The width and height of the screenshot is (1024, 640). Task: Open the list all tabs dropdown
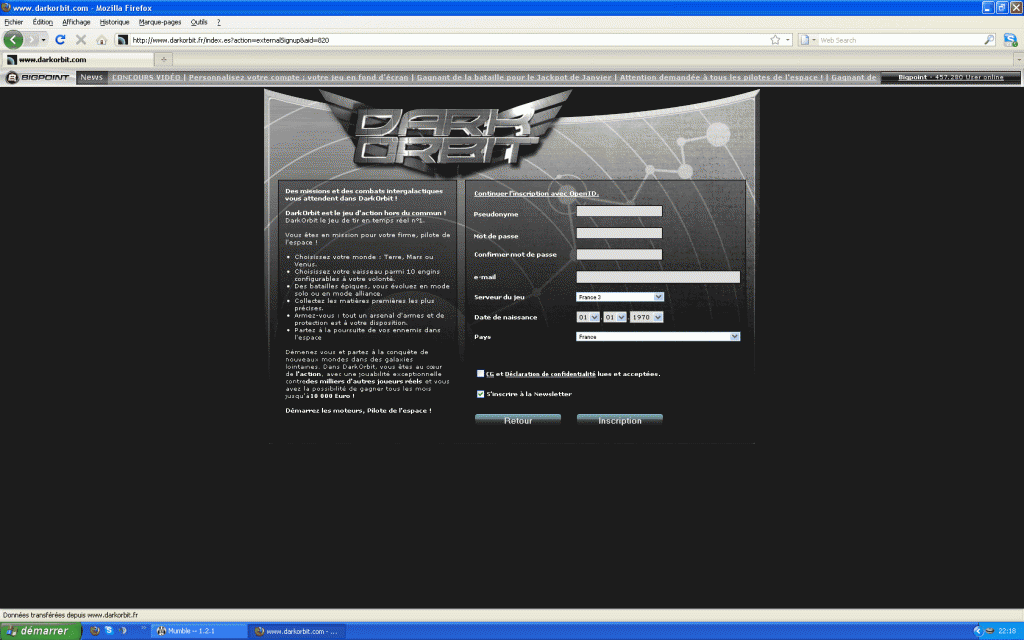[x=1018, y=59]
